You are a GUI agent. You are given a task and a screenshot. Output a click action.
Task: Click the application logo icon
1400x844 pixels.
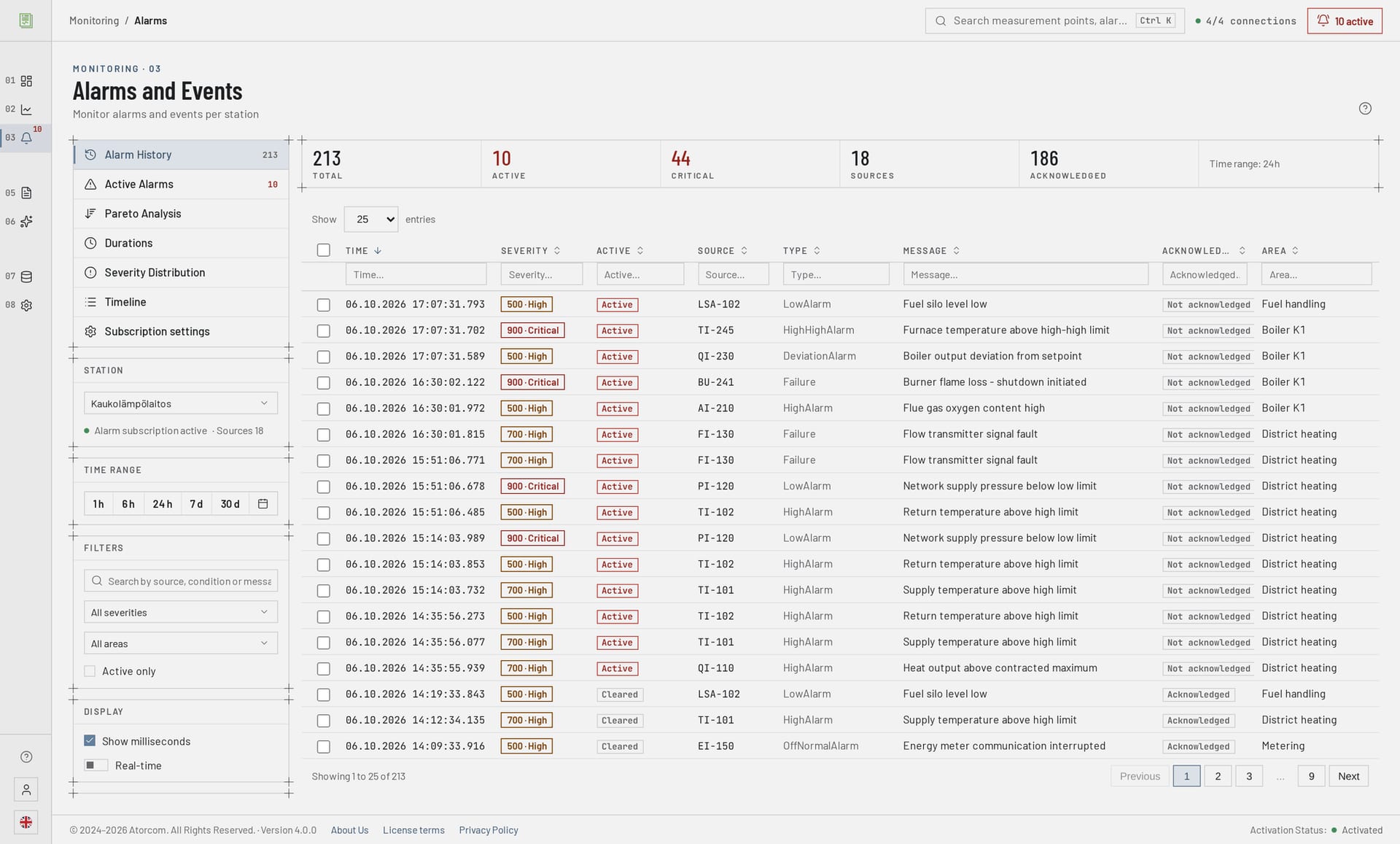pyautogui.click(x=26, y=20)
